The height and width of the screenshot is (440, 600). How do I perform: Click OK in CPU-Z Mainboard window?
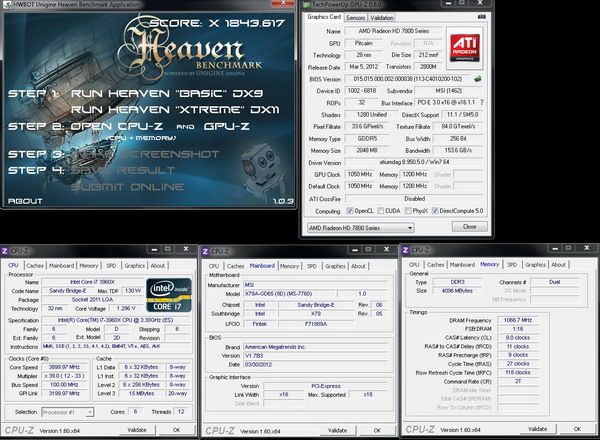tap(377, 430)
